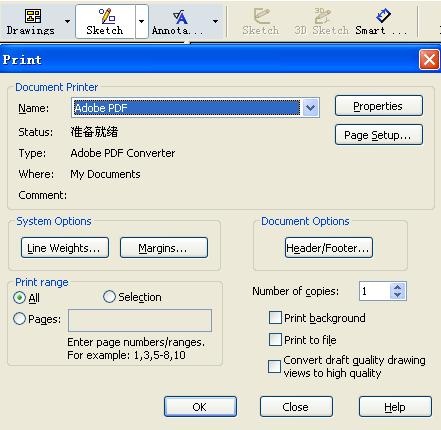Activate the Smart Dimension icon
441x430 pixels.
tap(383, 15)
